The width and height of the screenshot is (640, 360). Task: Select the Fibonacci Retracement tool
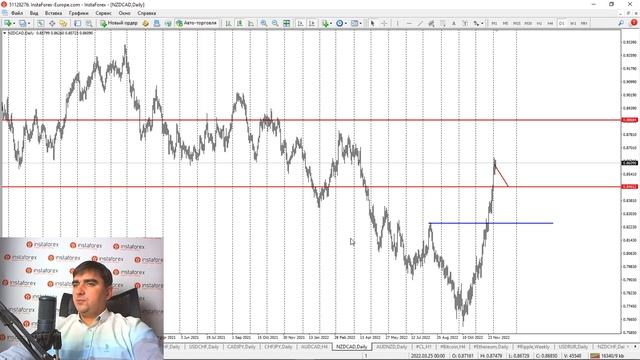point(442,23)
